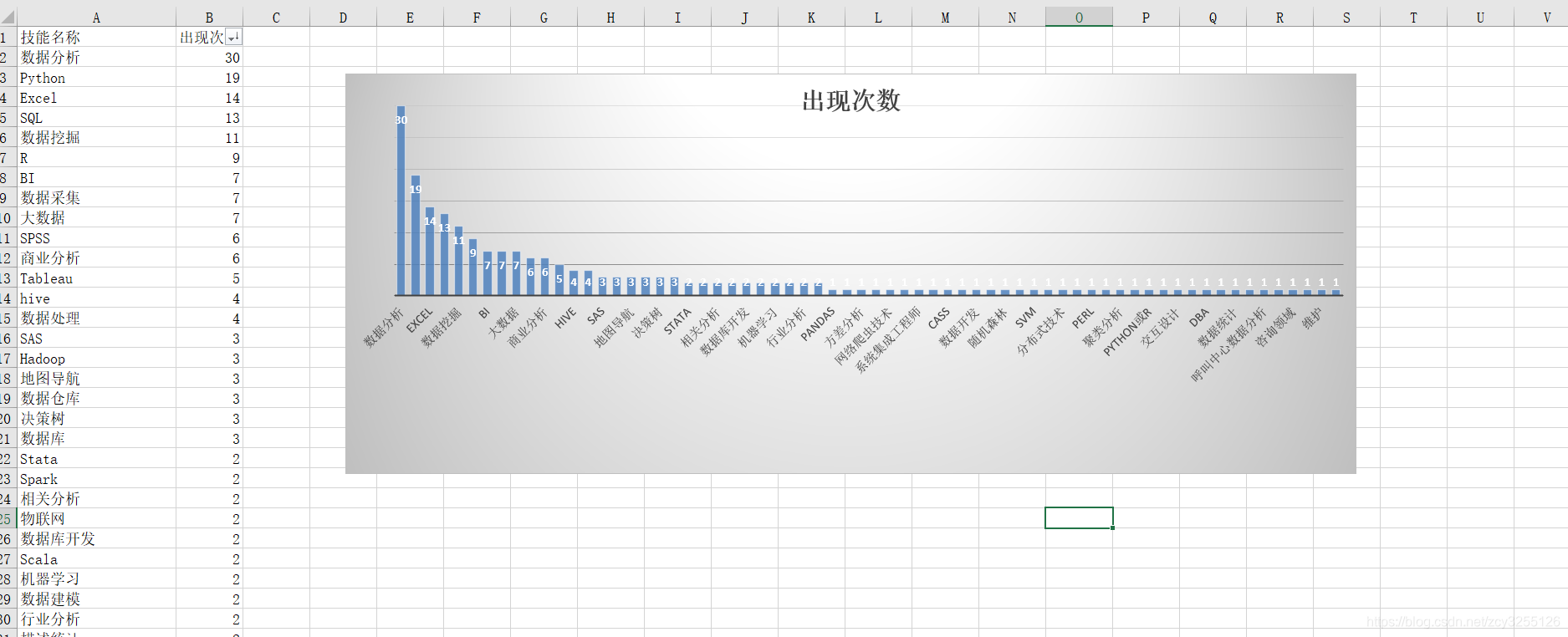Select the 机器学习 cell in column A
Viewport: 1568px width, 637px height.
tap(96, 579)
